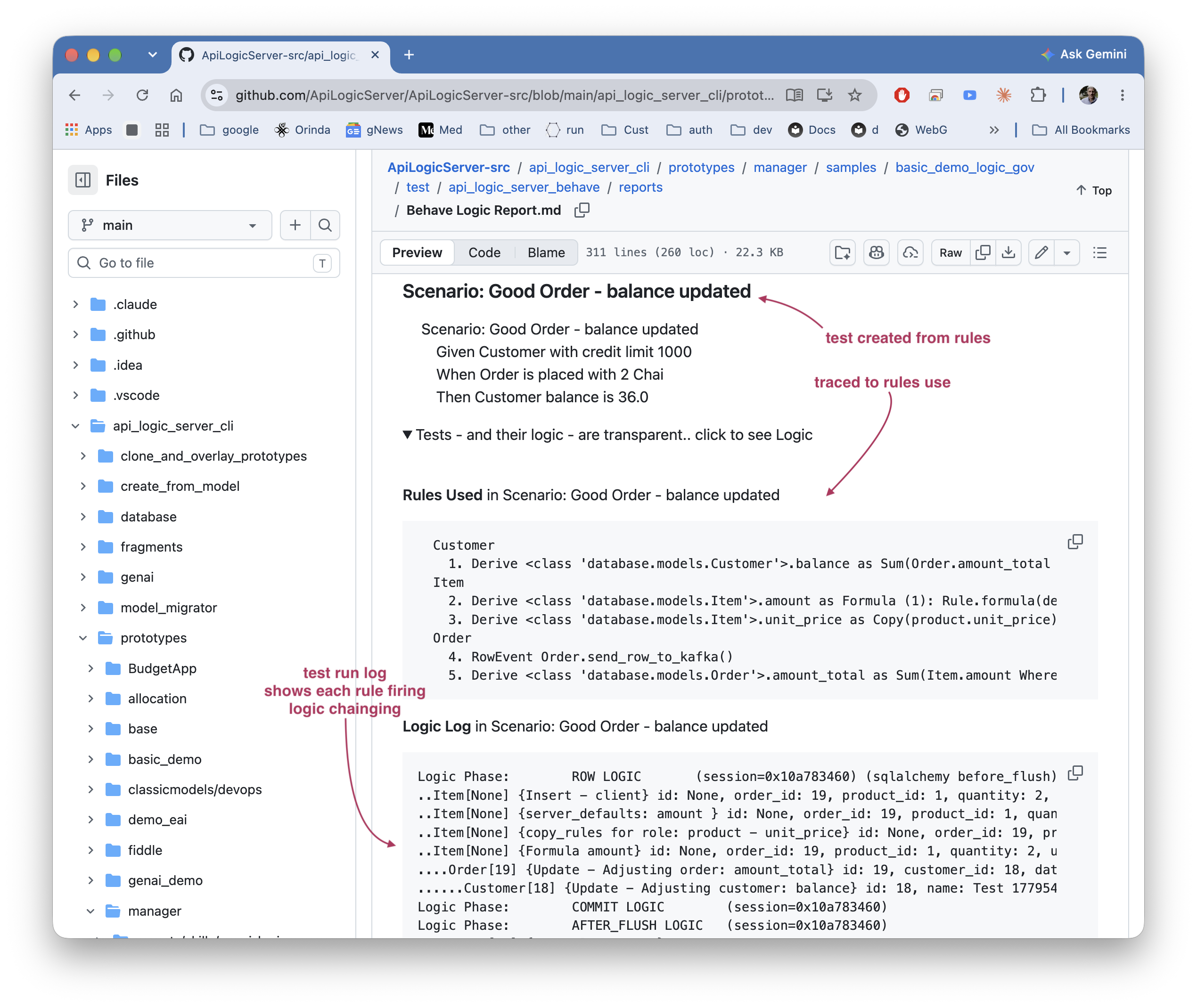Open the All Bookmarks folder

pos(1081,130)
